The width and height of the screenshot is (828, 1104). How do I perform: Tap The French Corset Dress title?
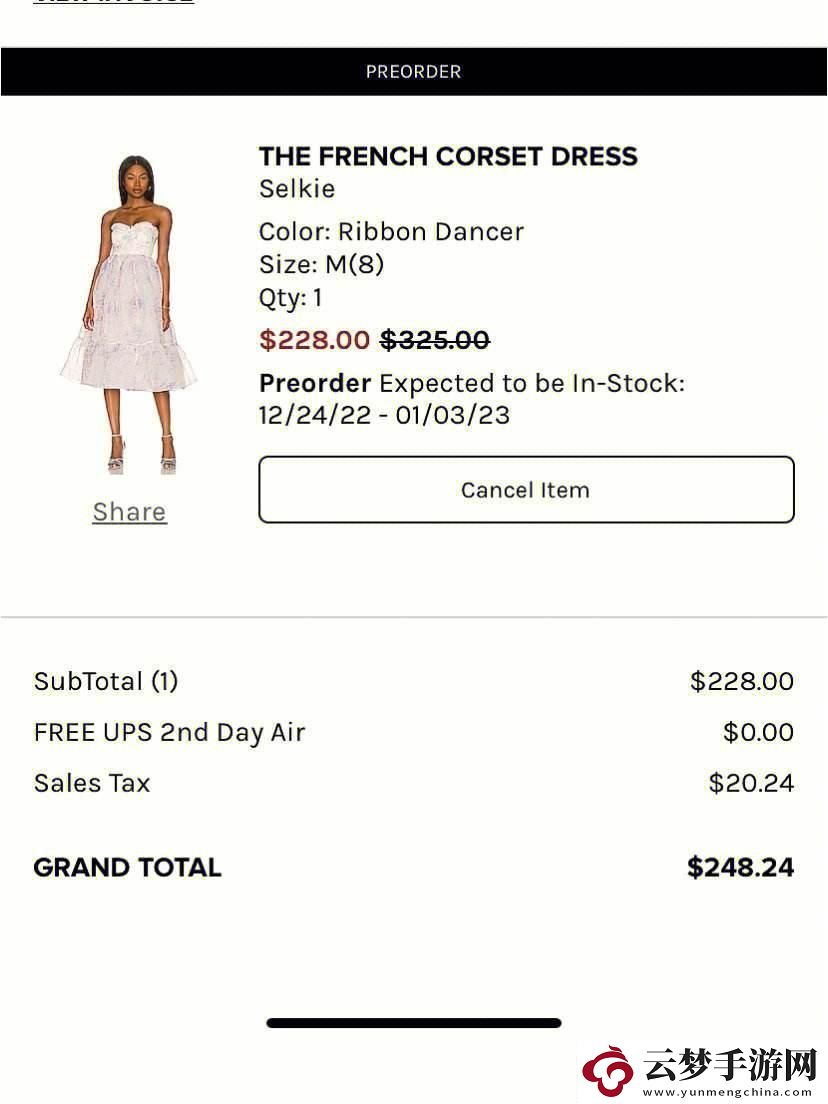pyautogui.click(x=448, y=156)
